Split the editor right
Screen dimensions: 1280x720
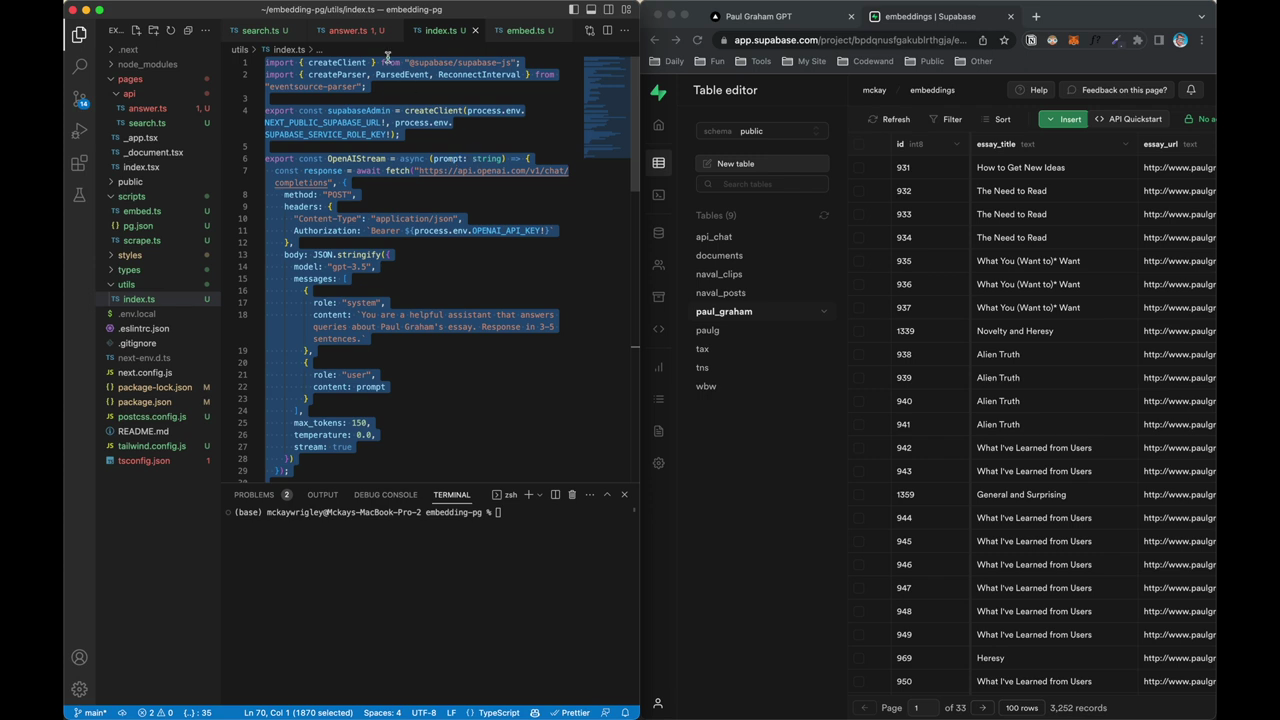coord(607,31)
